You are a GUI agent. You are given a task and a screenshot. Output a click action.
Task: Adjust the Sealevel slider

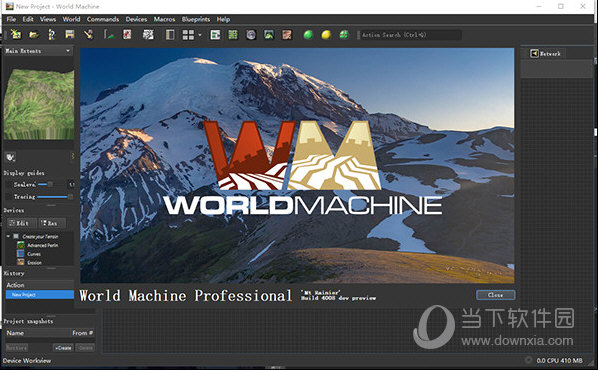[x=45, y=184]
